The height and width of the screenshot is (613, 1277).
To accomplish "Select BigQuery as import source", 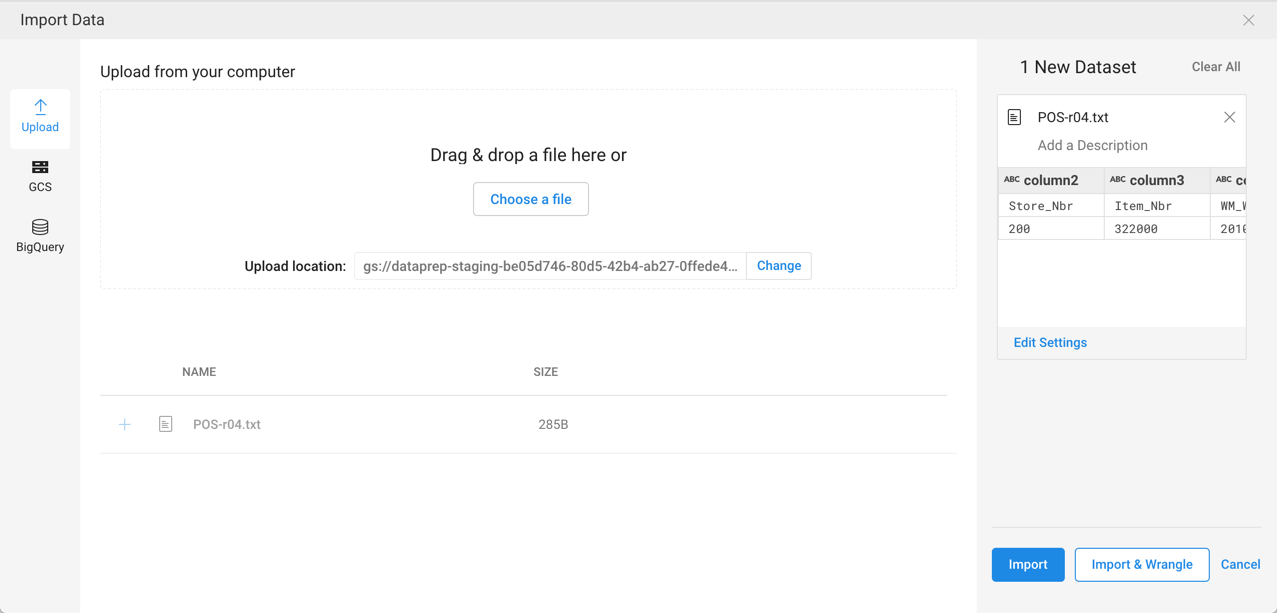I will (40, 236).
